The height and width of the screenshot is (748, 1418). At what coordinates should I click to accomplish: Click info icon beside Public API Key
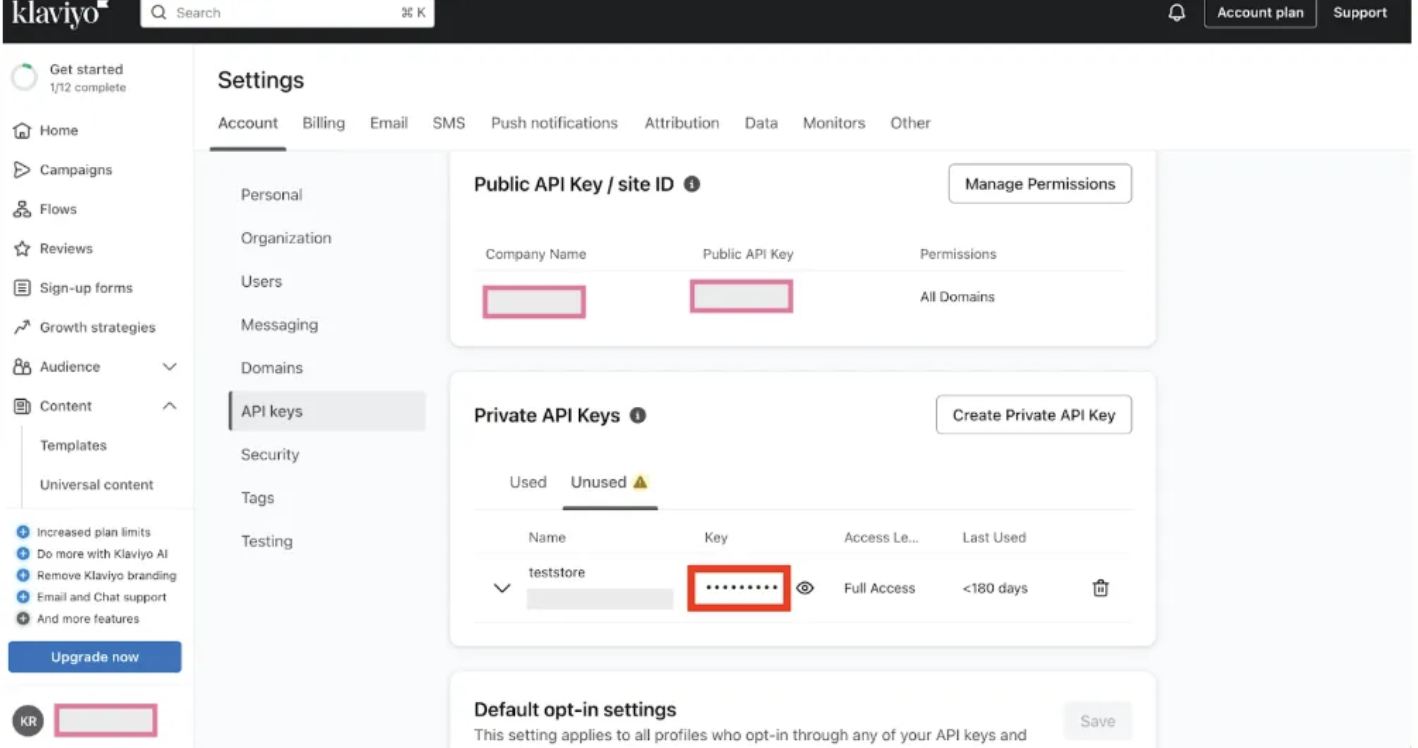click(x=692, y=184)
